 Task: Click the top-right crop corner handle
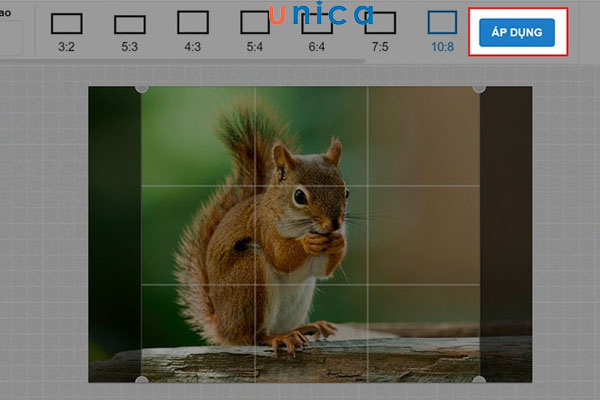(479, 87)
